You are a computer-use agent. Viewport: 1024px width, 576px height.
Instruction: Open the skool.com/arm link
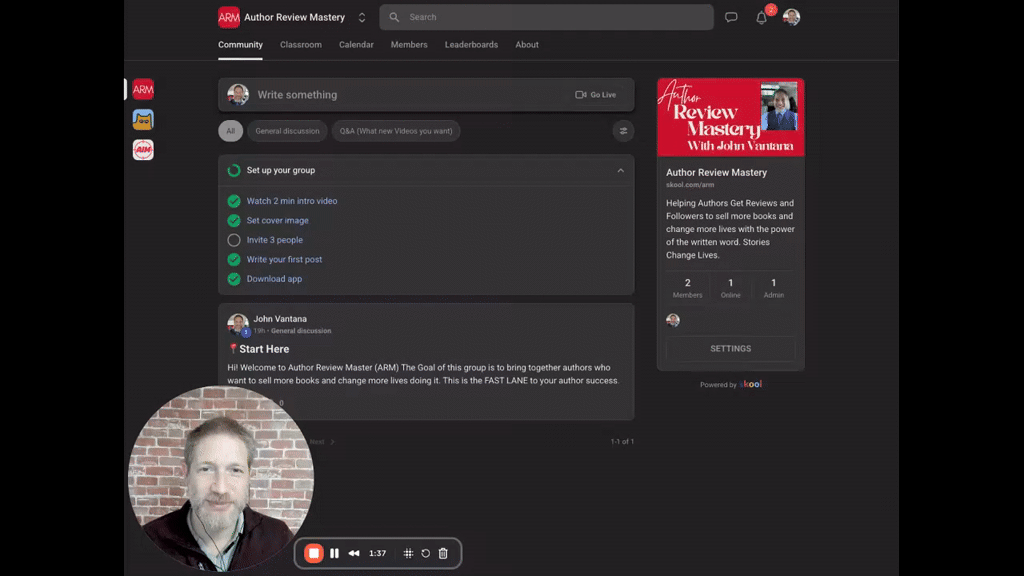[690, 185]
